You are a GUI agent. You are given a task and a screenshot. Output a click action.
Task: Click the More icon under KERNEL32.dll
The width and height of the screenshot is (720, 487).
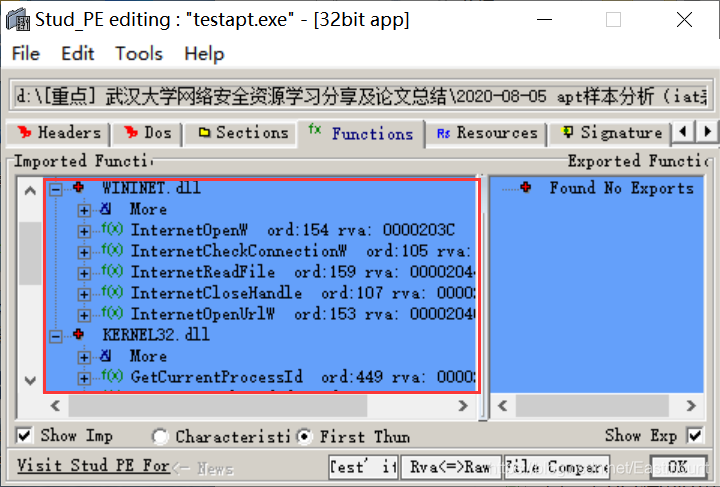pyautogui.click(x=106, y=356)
